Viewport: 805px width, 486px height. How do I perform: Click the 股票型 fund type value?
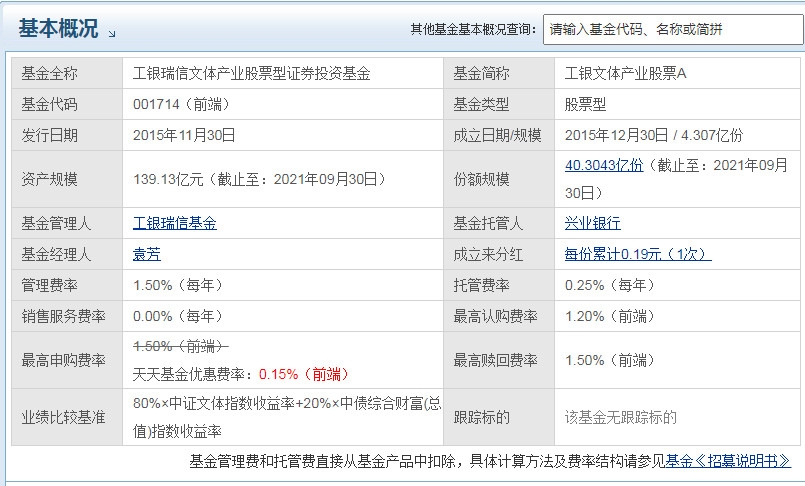click(585, 104)
